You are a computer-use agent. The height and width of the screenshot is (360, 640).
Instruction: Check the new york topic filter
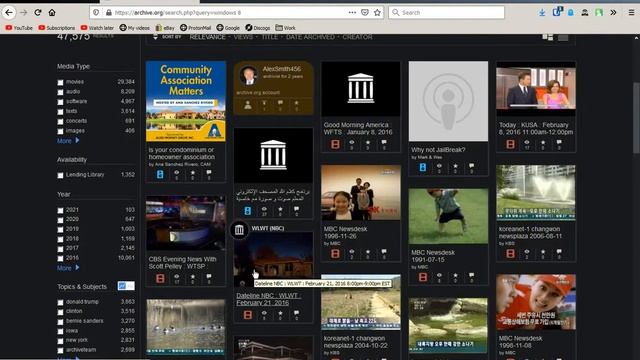tap(60, 341)
